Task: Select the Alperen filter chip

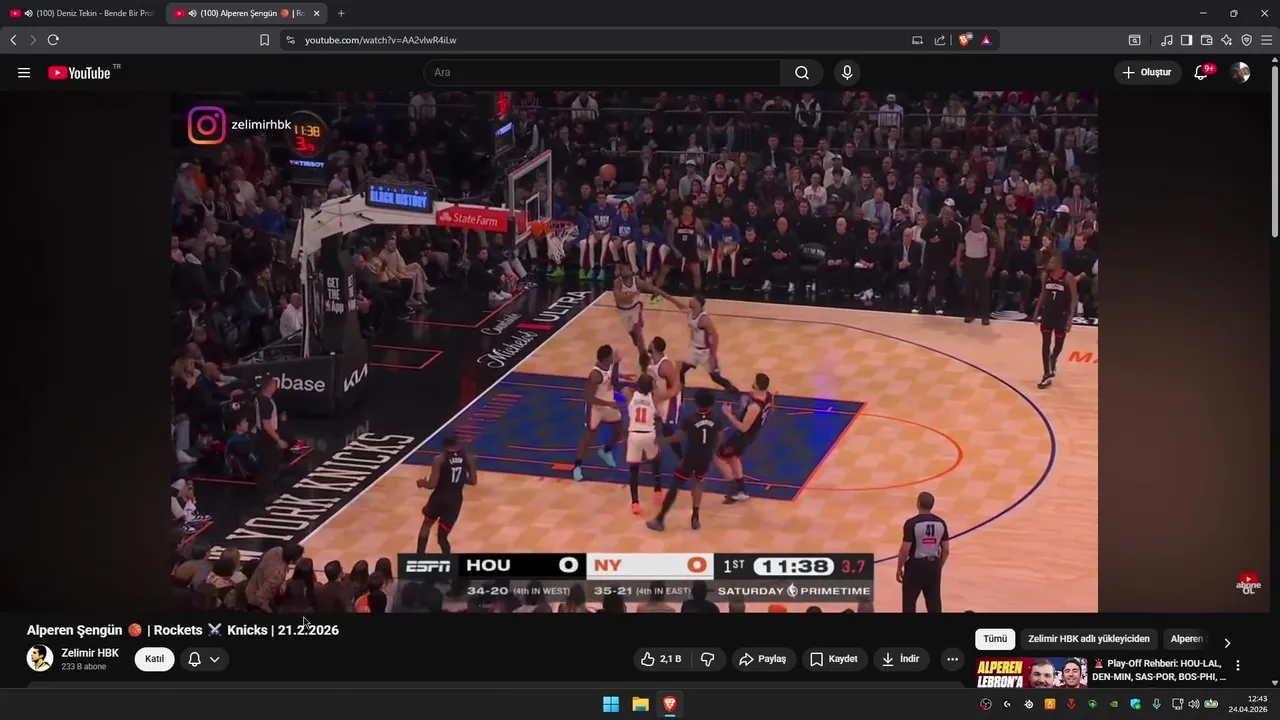Action: (x=1186, y=639)
